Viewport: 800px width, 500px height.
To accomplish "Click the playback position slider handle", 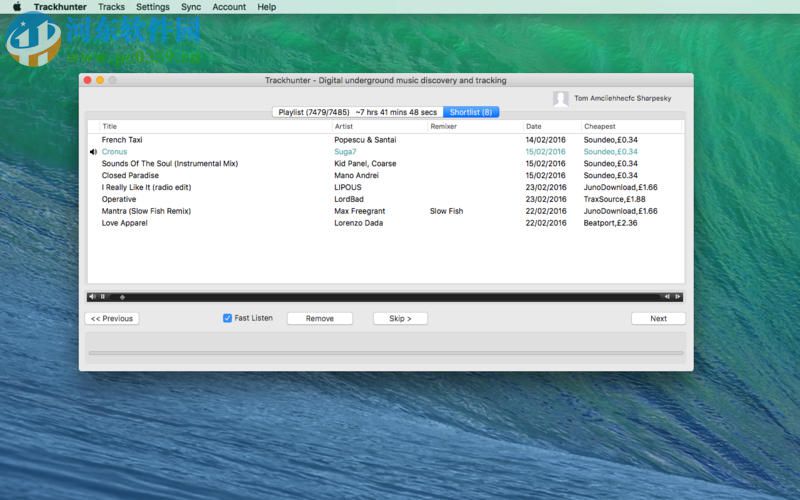I will [x=122, y=297].
